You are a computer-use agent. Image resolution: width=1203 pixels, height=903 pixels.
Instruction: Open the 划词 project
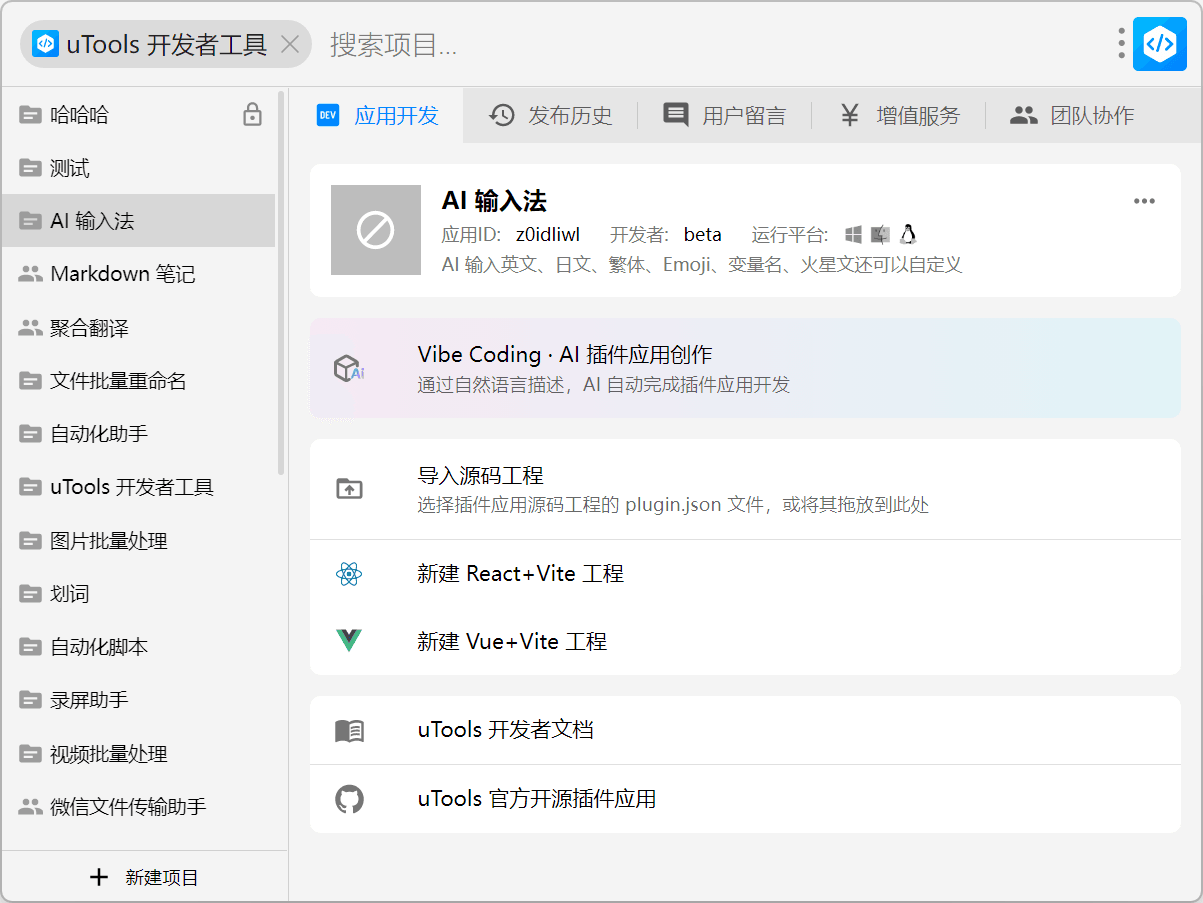(138, 594)
